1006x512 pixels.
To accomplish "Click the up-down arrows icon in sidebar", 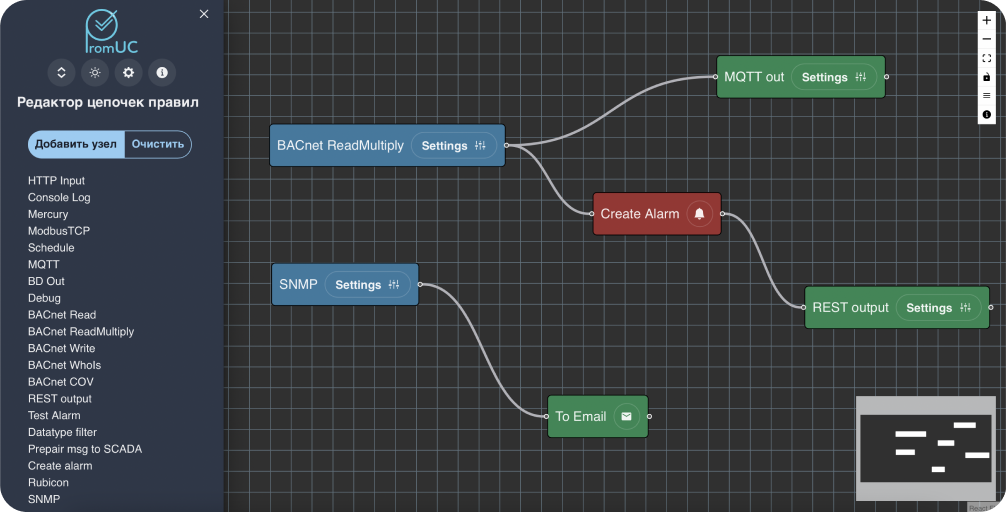I will coord(61,73).
